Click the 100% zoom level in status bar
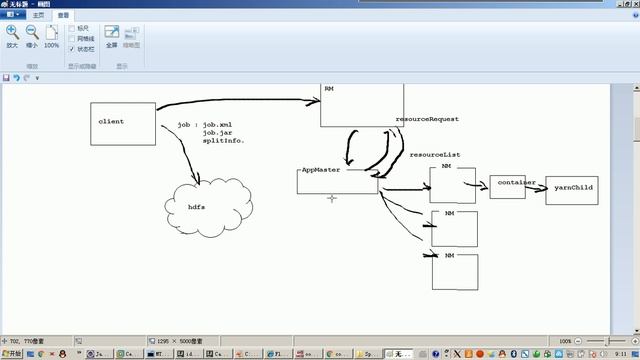The image size is (640, 360). coord(565,341)
